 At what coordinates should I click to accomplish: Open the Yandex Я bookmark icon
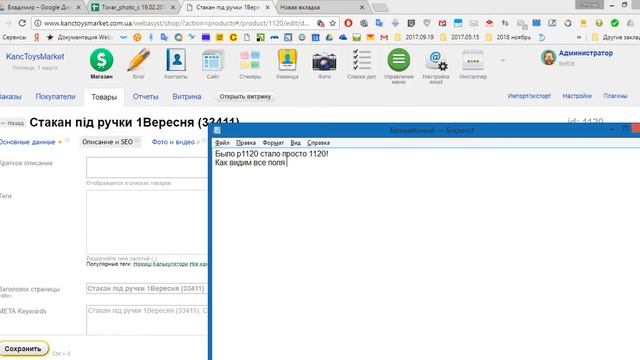[36, 37]
